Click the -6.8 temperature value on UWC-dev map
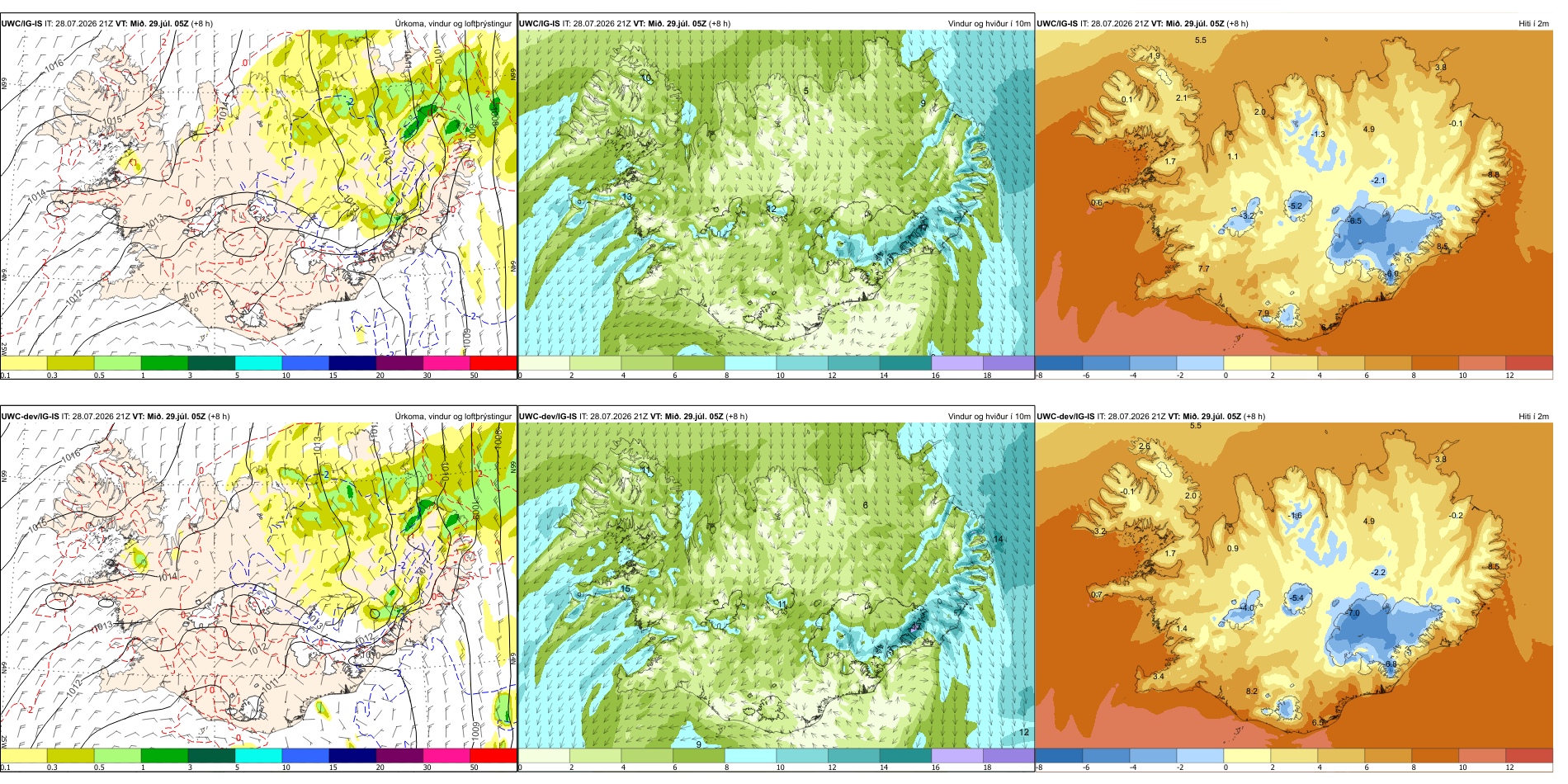Screen dimensions: 1568x784 (x=1391, y=664)
